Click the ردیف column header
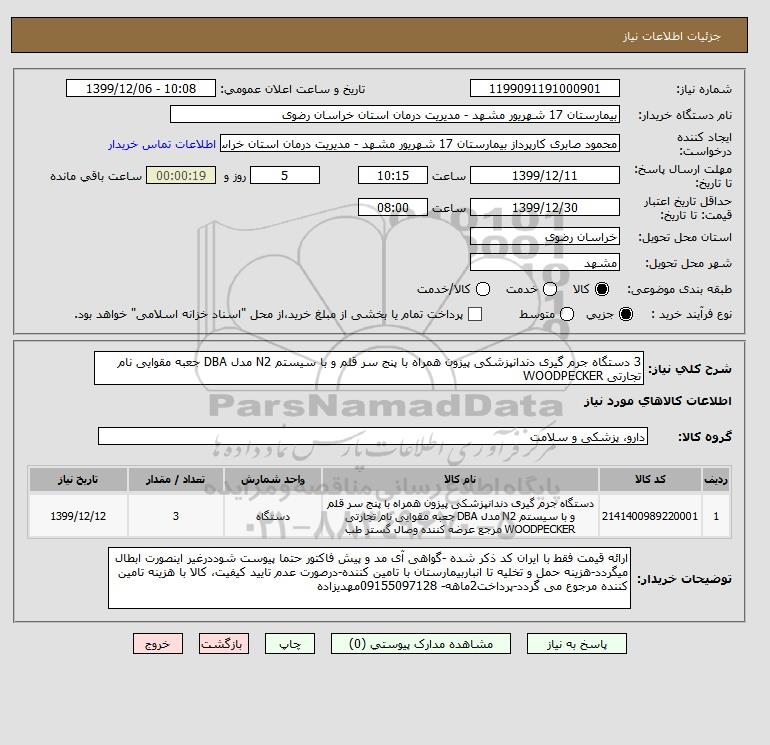 (716, 479)
